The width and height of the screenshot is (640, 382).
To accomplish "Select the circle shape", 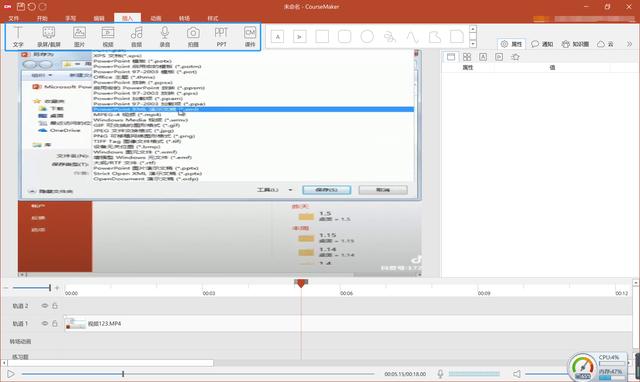I will [367, 37].
